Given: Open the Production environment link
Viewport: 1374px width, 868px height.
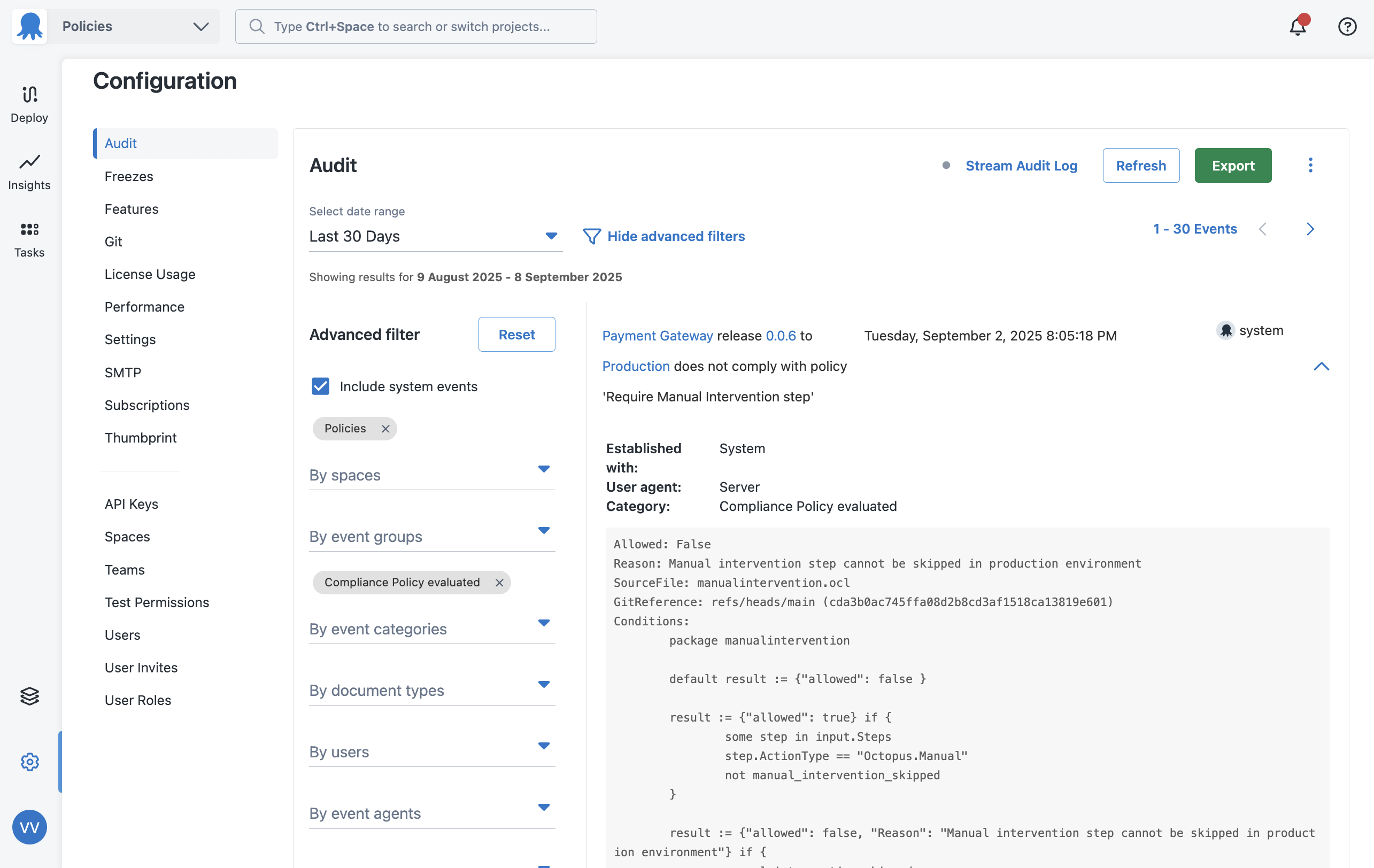Looking at the screenshot, I should 636,366.
